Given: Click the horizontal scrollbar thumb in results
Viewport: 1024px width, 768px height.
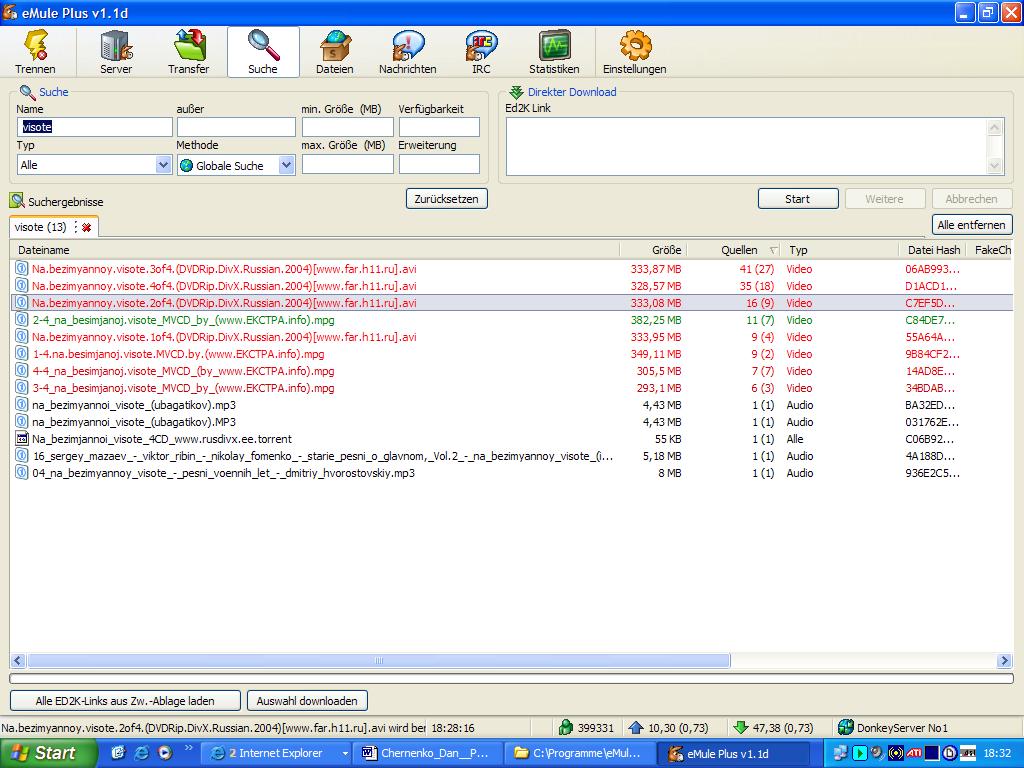Looking at the screenshot, I should [x=379, y=660].
